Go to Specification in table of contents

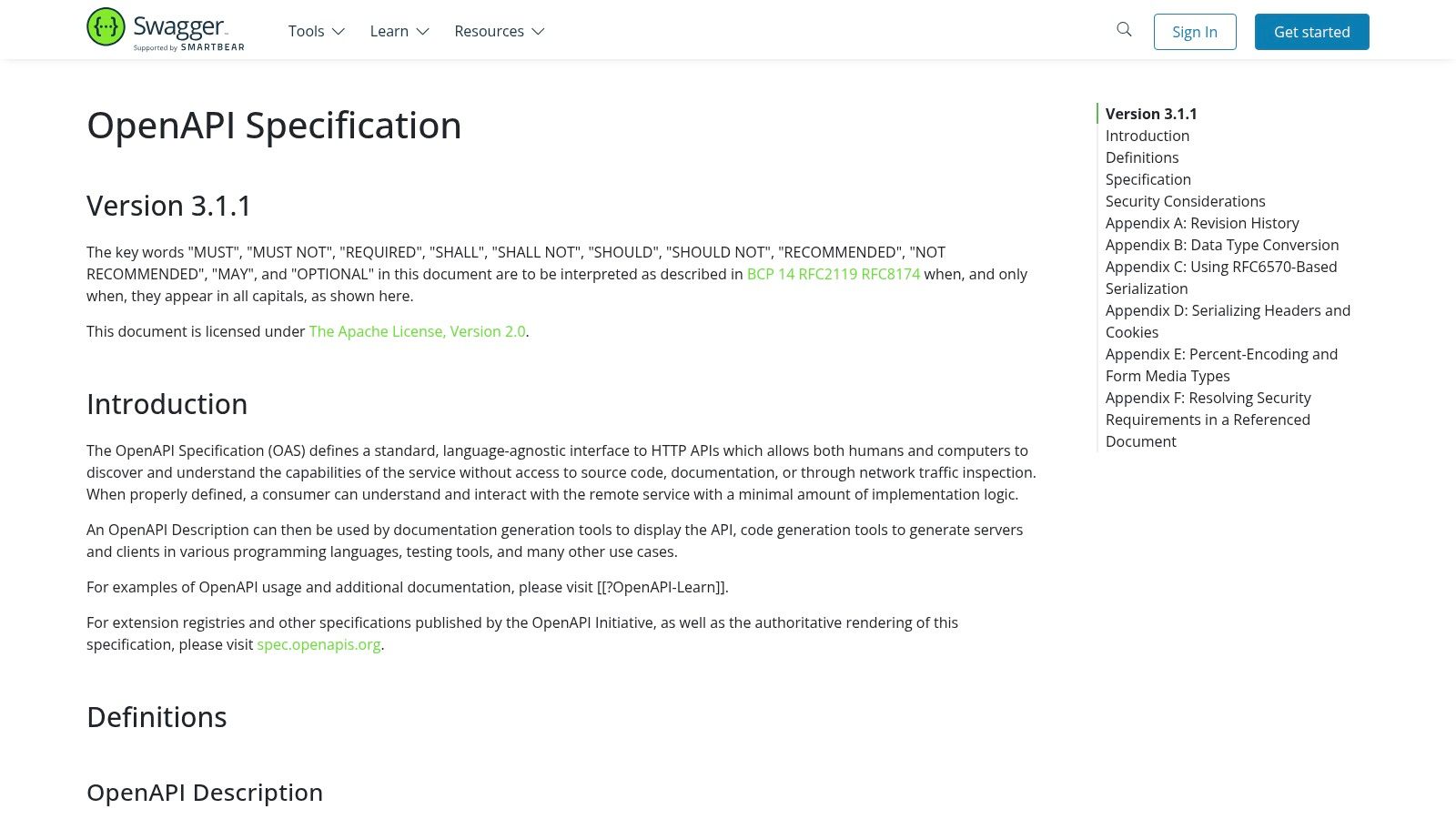(x=1148, y=179)
